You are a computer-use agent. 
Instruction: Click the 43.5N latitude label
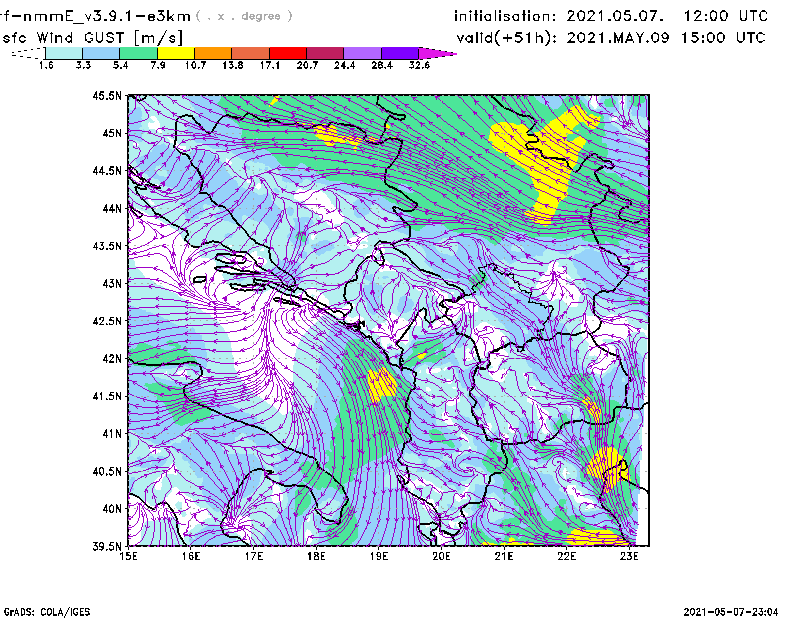pos(107,246)
